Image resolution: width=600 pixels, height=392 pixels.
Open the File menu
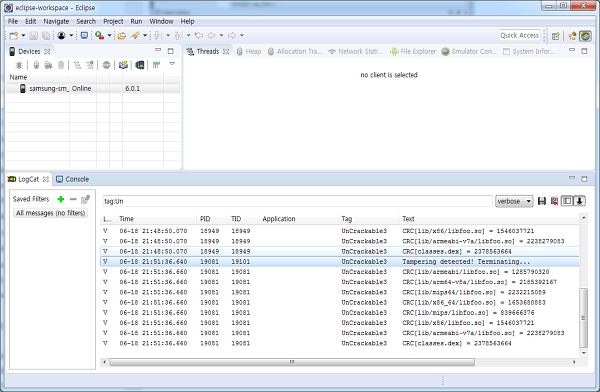coord(13,21)
